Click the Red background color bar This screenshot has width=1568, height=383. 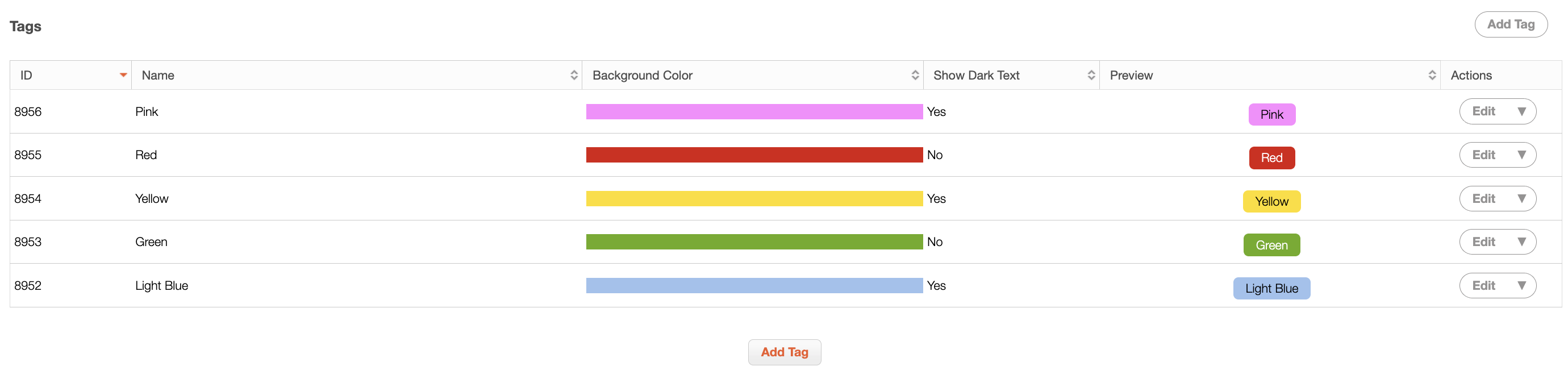point(754,155)
